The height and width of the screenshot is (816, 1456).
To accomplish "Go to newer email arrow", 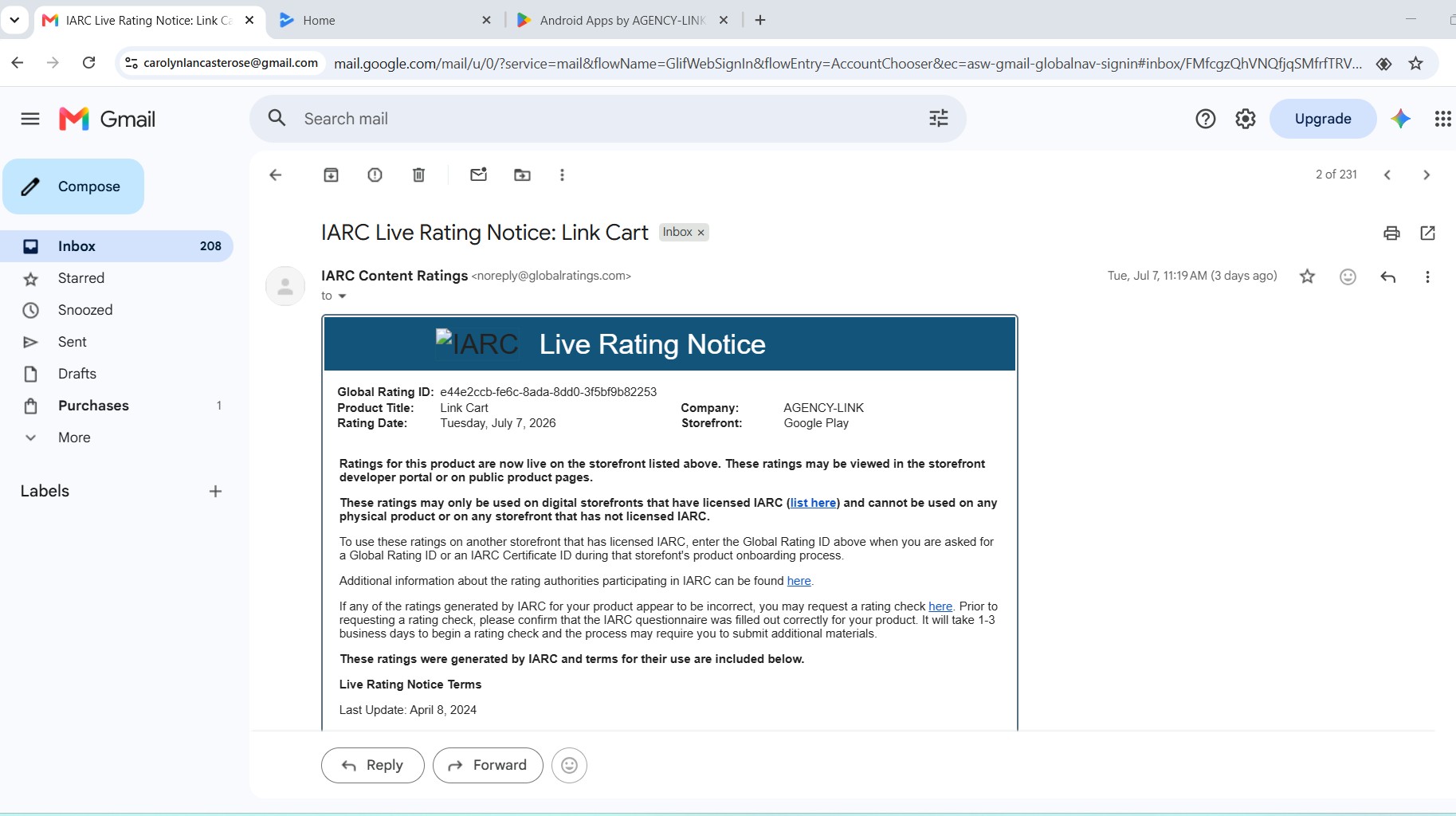I will coord(1387,175).
